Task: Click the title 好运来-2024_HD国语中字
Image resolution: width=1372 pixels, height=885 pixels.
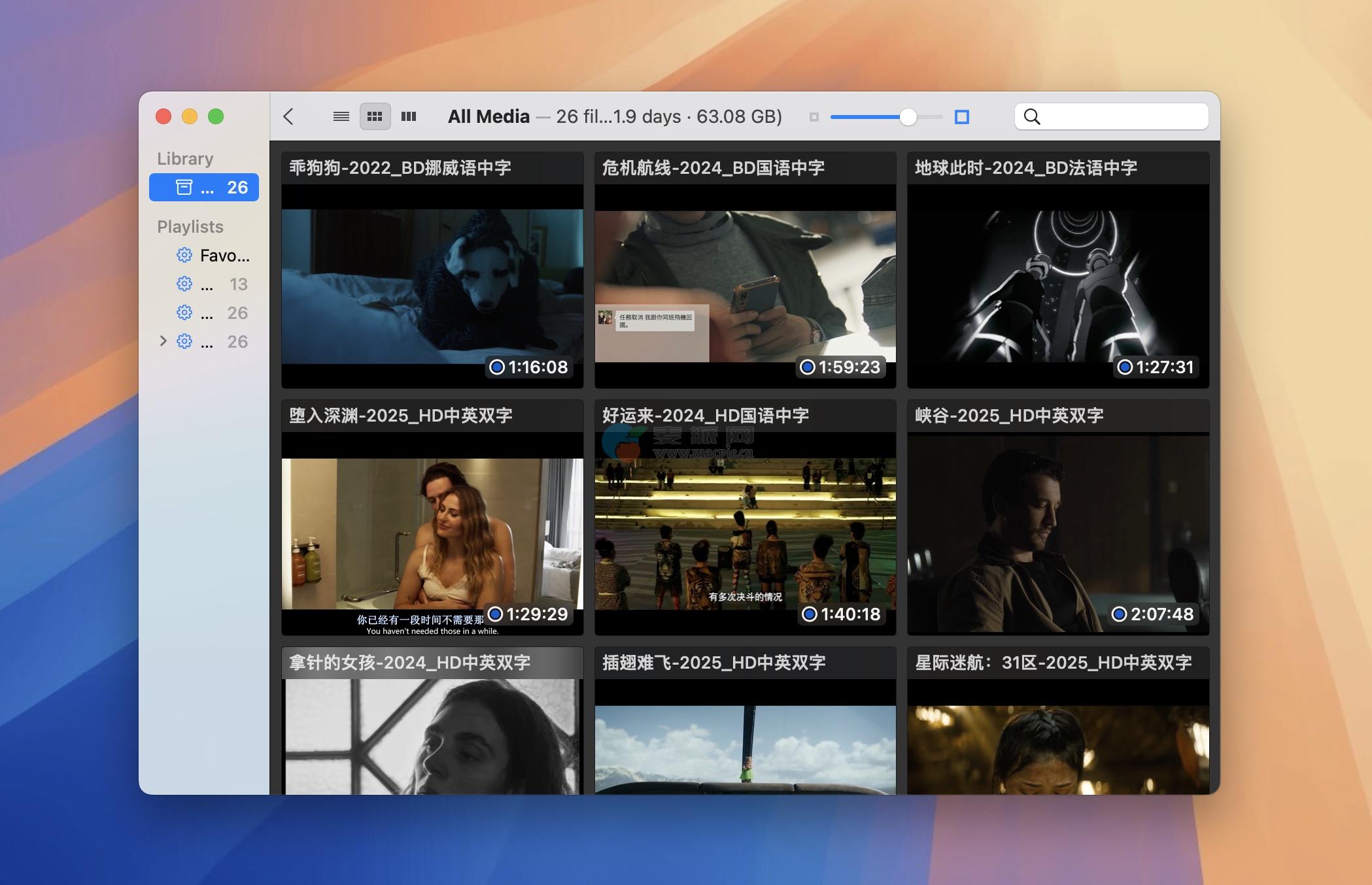Action: (x=706, y=416)
